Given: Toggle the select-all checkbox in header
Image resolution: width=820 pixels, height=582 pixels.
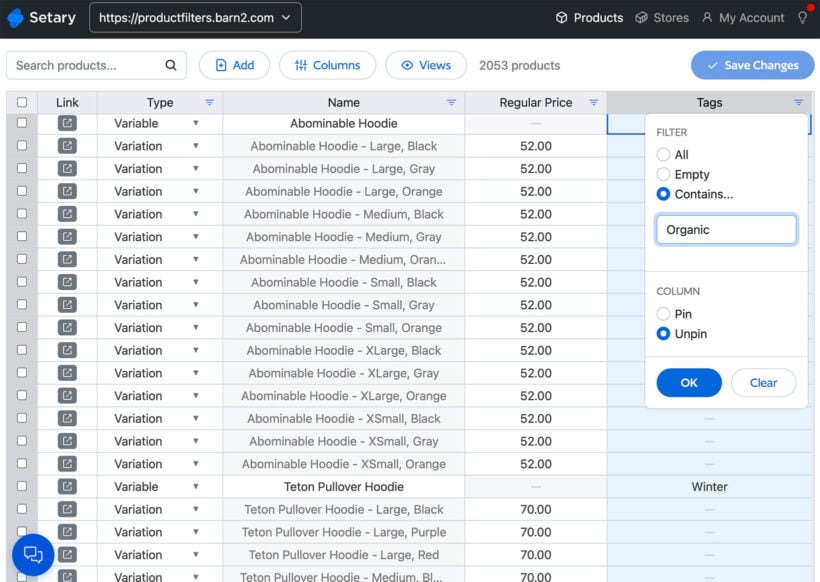Looking at the screenshot, I should coord(22,103).
